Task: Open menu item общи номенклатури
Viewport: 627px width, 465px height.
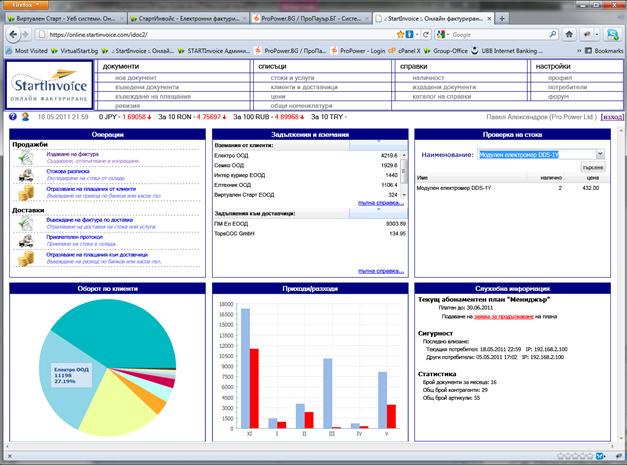Action: [301, 106]
